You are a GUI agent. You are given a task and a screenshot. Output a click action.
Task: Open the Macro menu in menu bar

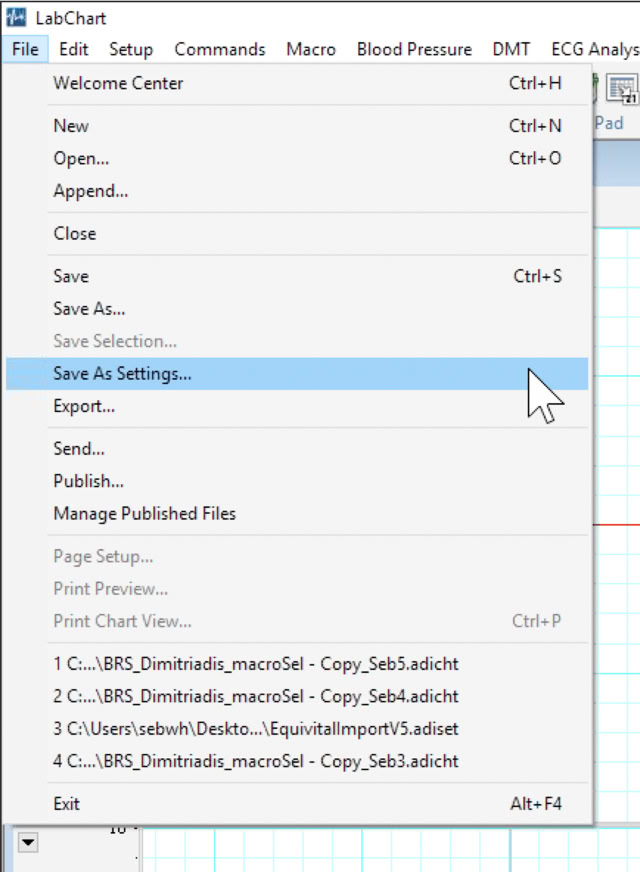point(311,49)
